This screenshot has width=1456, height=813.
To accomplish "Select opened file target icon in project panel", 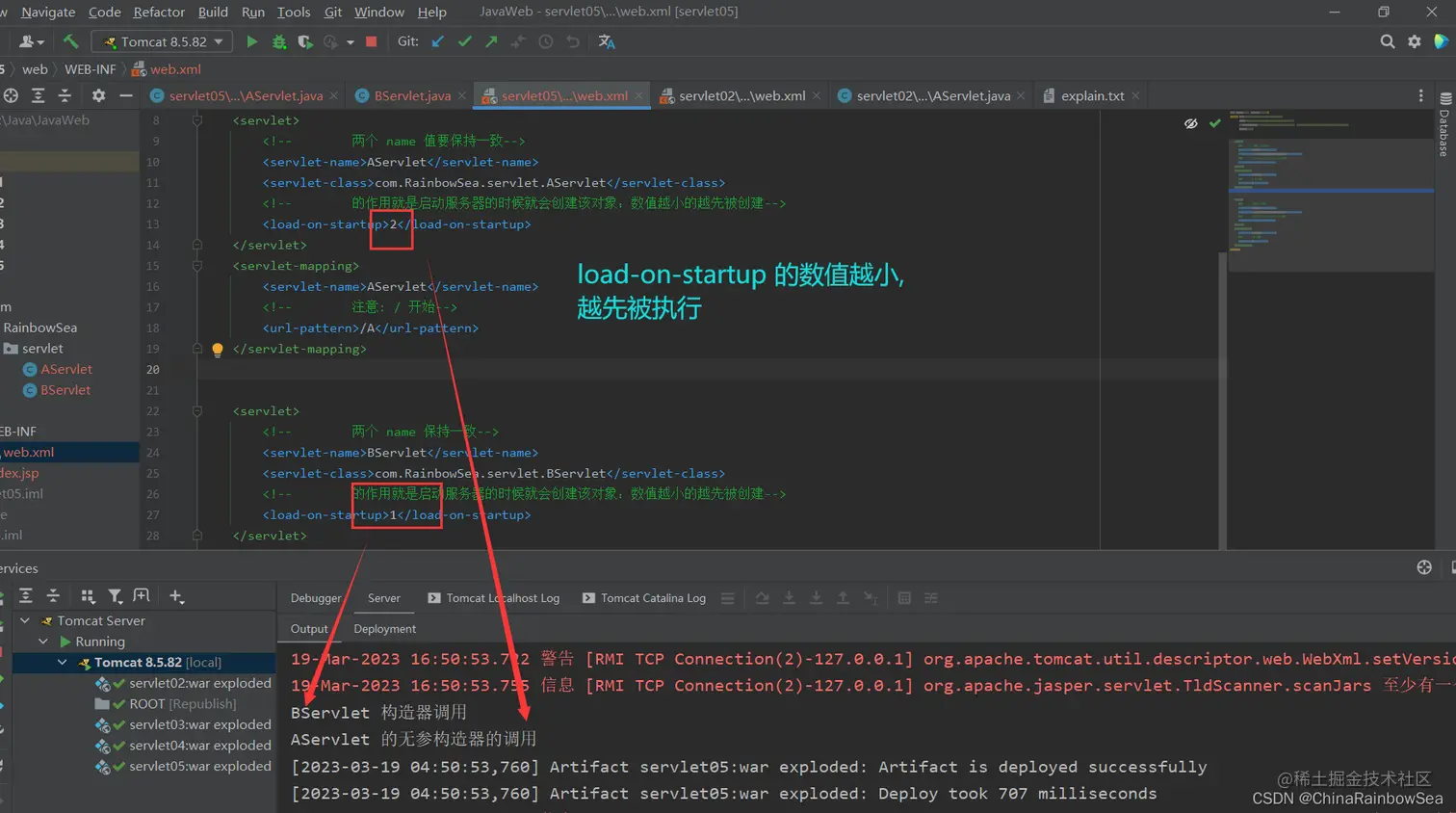I will pos(11,95).
